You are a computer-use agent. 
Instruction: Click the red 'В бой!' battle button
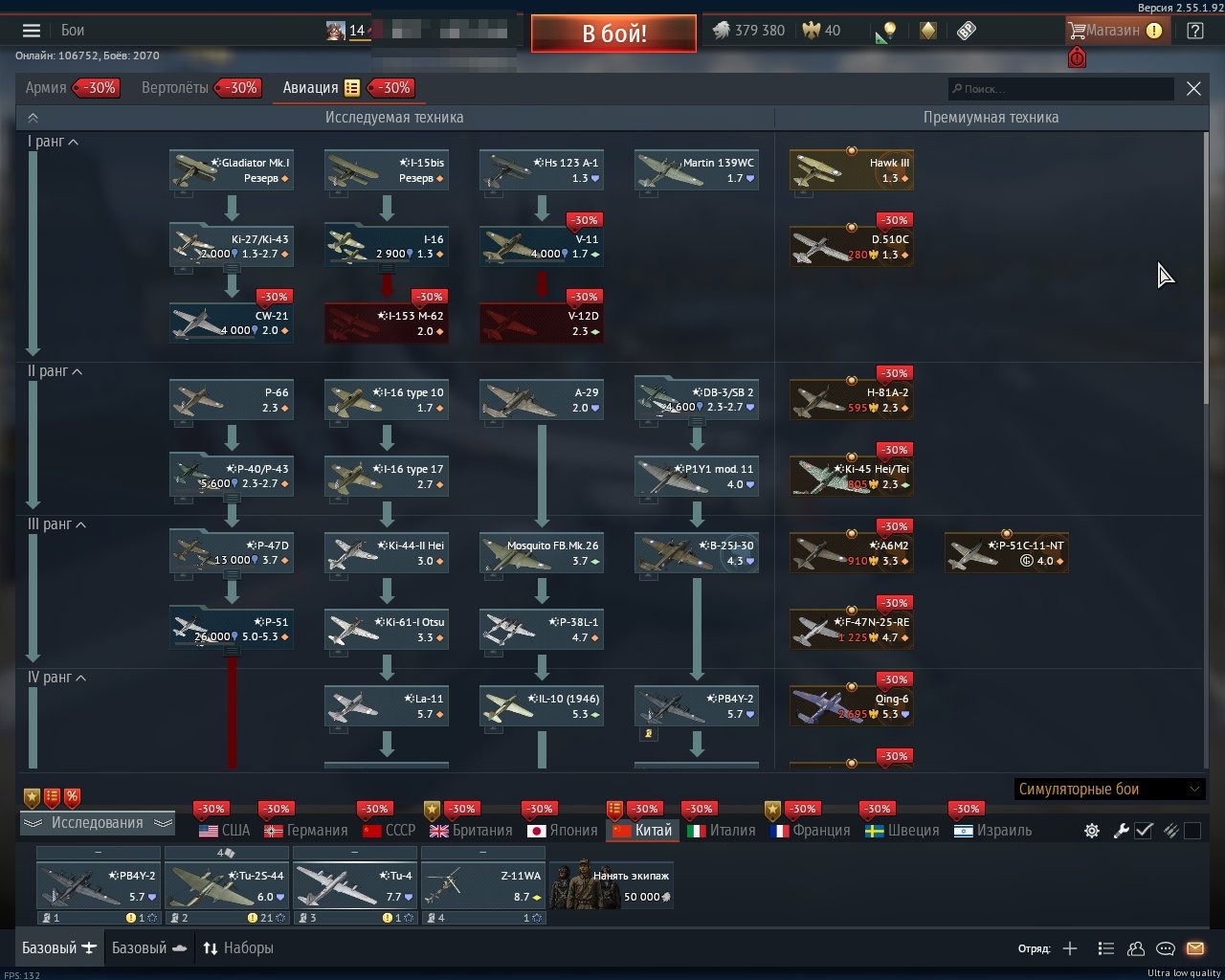pos(613,33)
